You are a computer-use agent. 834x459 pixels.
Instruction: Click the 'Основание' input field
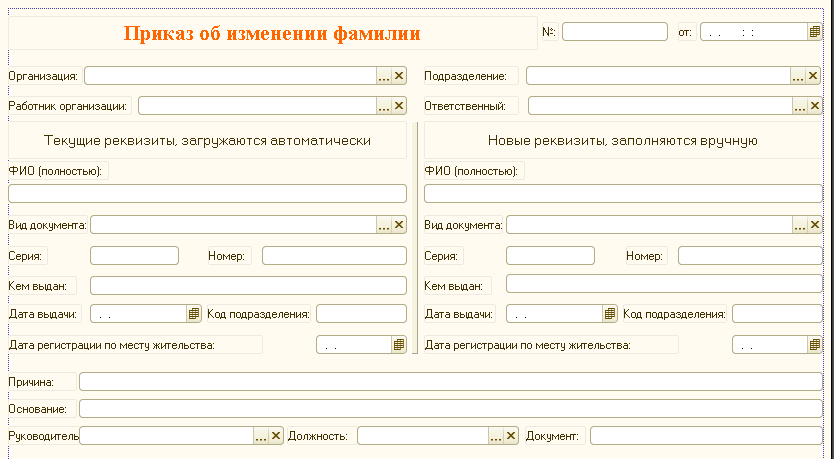click(x=449, y=408)
